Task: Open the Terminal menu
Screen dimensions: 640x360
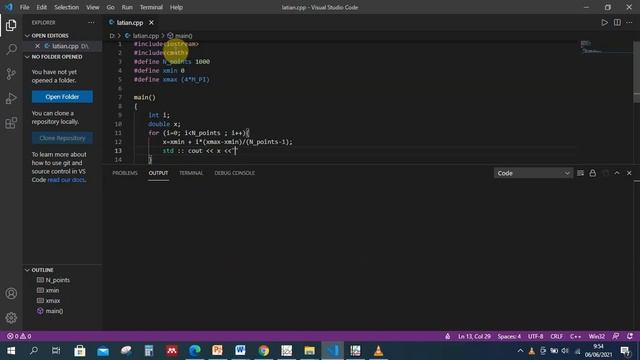Action: (151, 7)
